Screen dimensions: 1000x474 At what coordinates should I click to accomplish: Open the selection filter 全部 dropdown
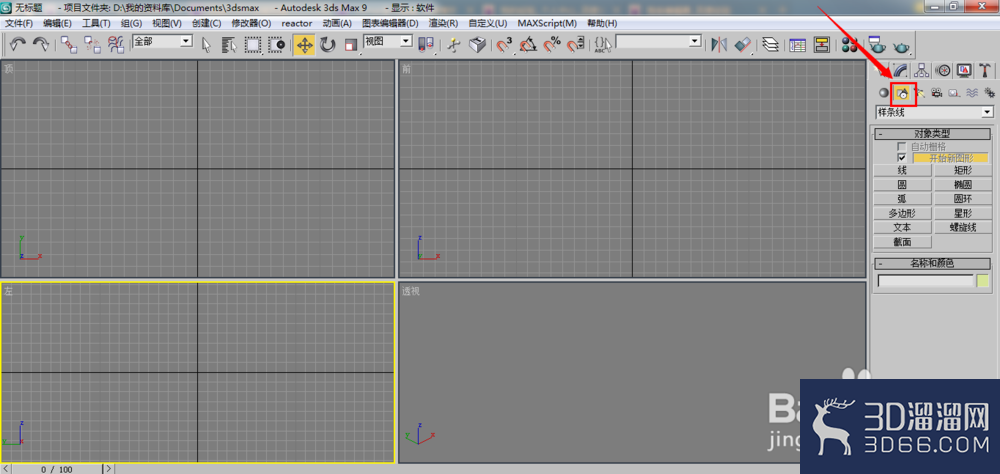pyautogui.click(x=162, y=41)
